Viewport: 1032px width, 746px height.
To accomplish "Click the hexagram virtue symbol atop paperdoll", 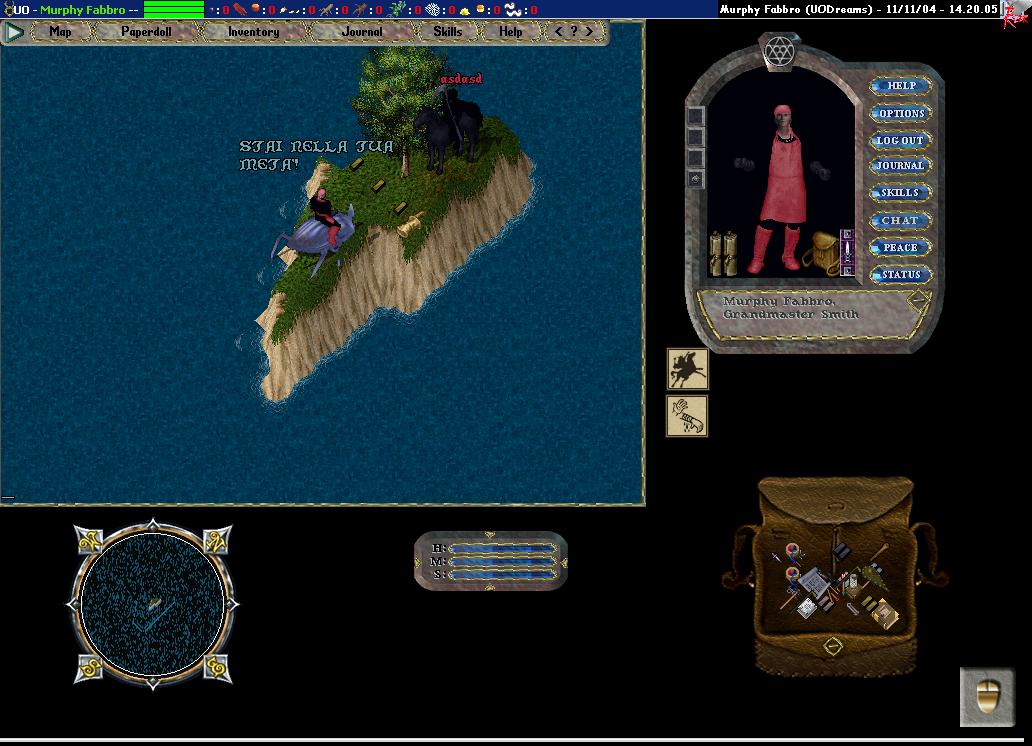I will pos(777,49).
